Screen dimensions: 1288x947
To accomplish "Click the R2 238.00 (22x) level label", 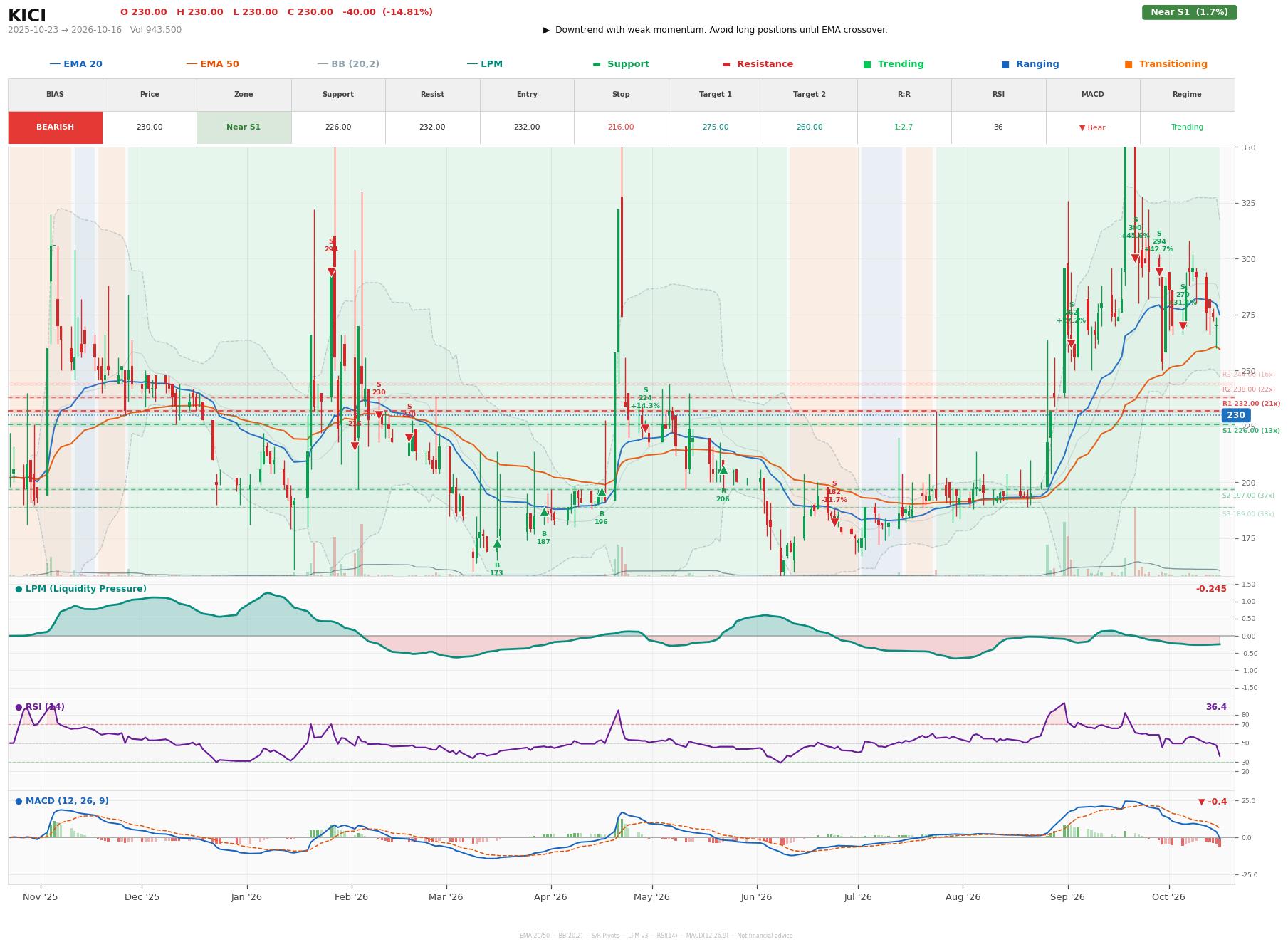I will click(1249, 389).
